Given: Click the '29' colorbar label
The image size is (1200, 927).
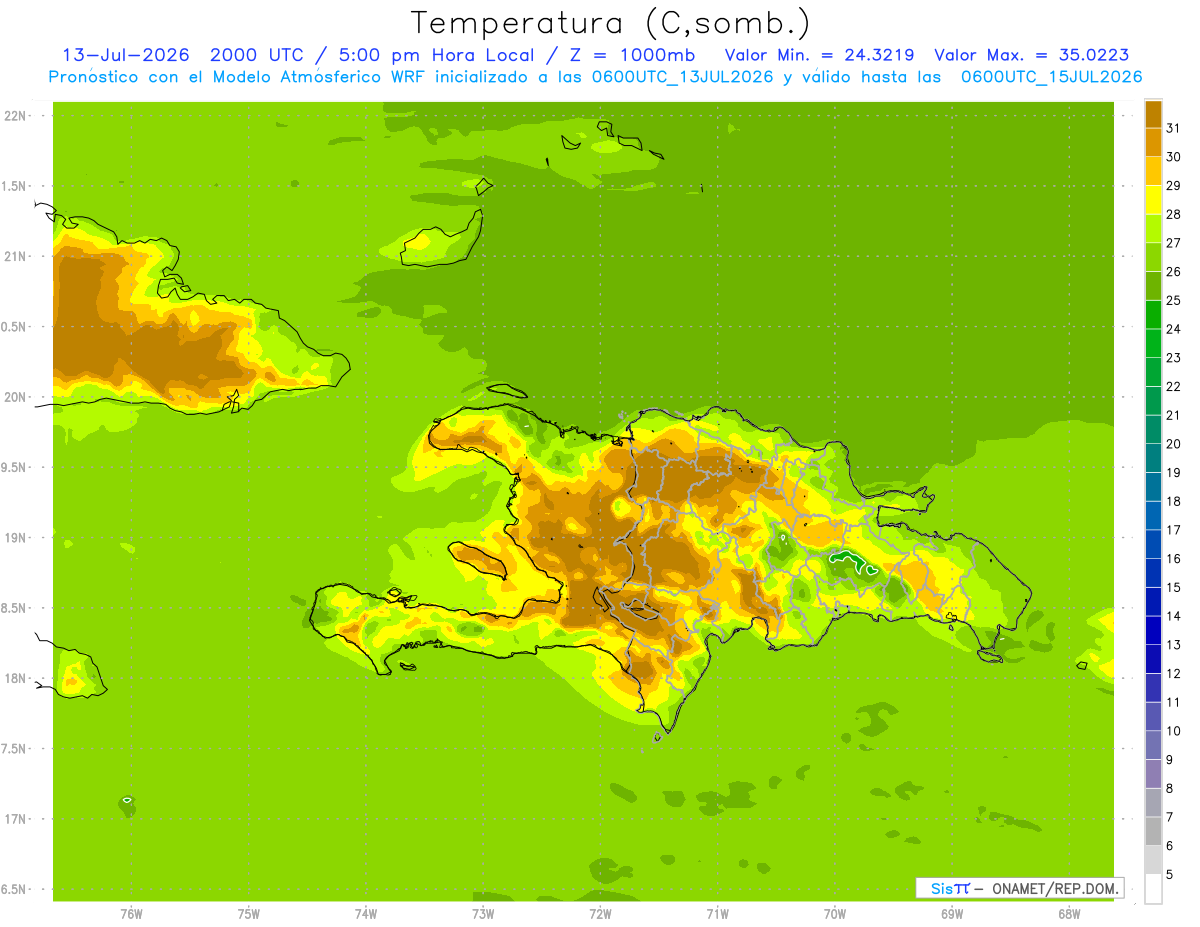Looking at the screenshot, I should pos(1174,185).
